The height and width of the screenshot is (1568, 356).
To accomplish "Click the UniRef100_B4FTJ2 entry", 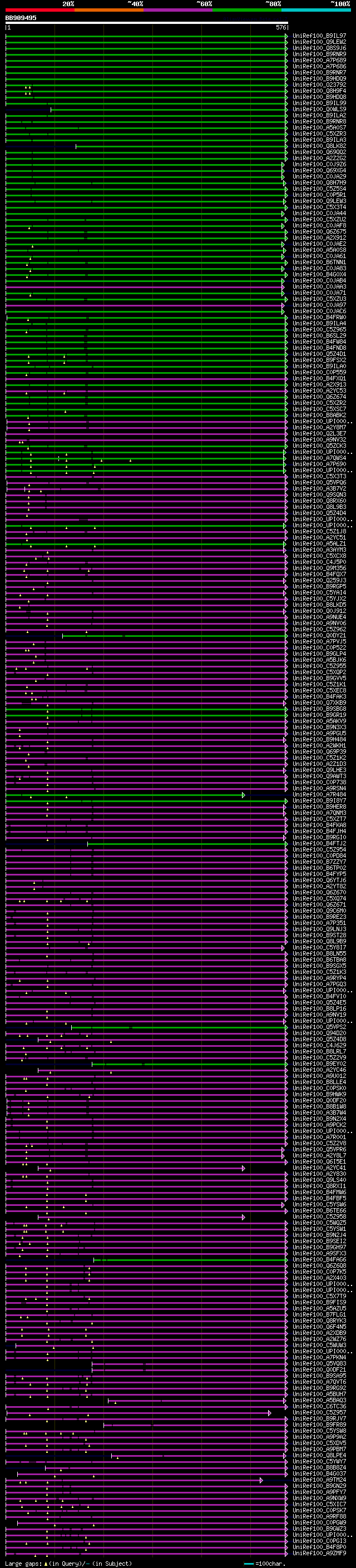I will pyautogui.click(x=319, y=844).
